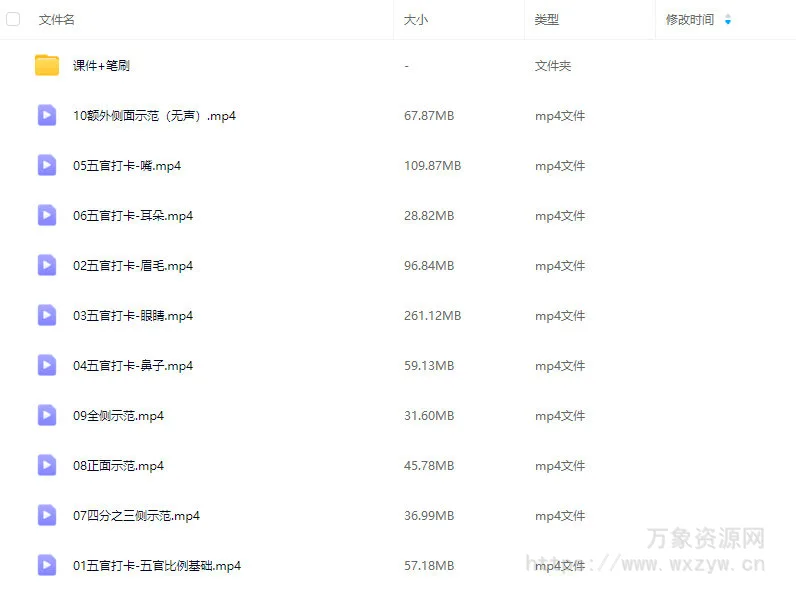The height and width of the screenshot is (598, 796).
Task: Click video icon next to 06五官打卡-耳朵.mp4
Action: pos(47,215)
